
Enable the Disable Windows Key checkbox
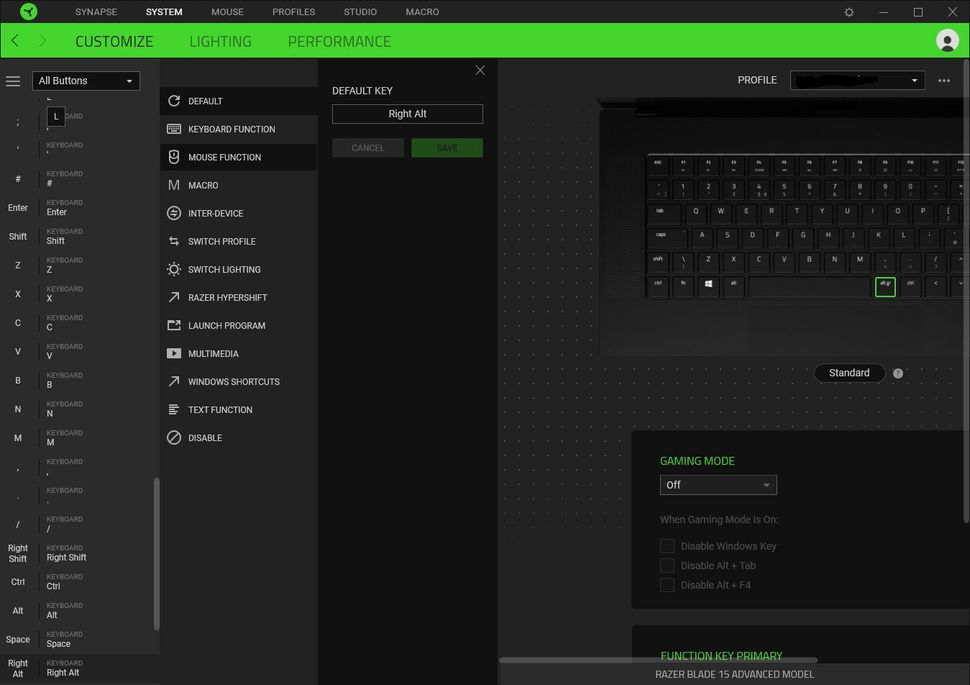click(x=668, y=545)
